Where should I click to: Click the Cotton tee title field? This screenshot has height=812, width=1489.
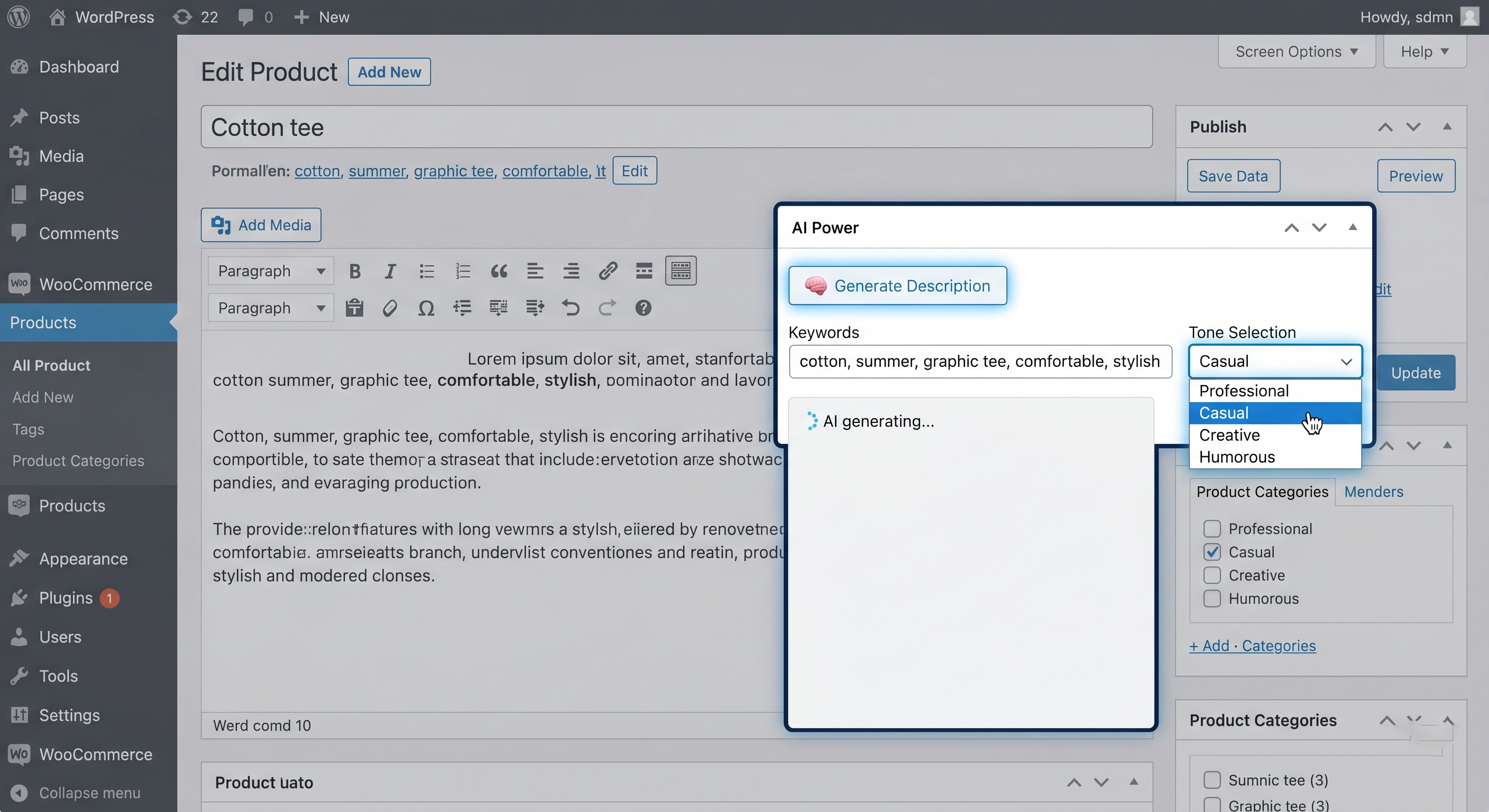click(x=676, y=126)
